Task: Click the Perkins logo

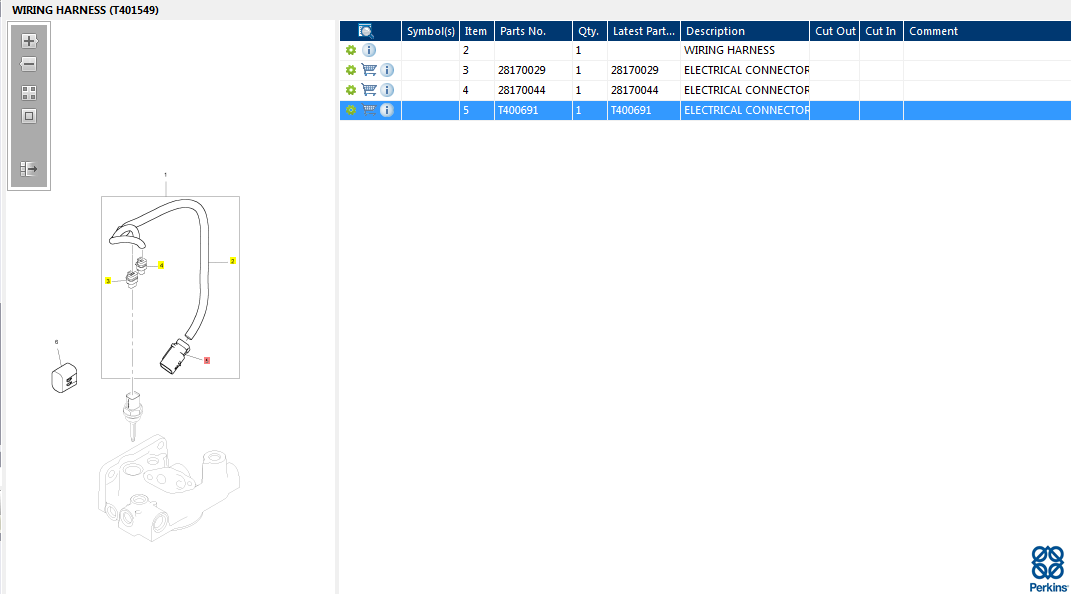Action: click(1048, 569)
